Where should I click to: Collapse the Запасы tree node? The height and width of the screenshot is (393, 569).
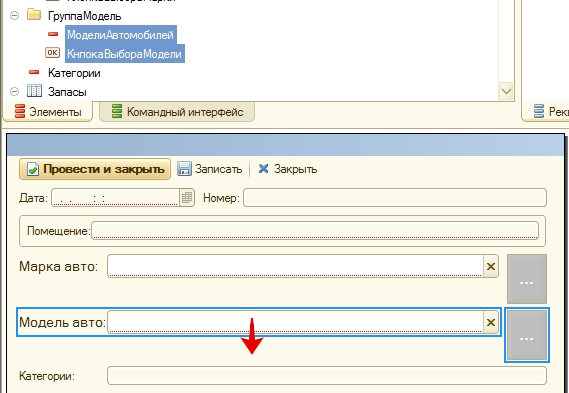click(x=15, y=91)
